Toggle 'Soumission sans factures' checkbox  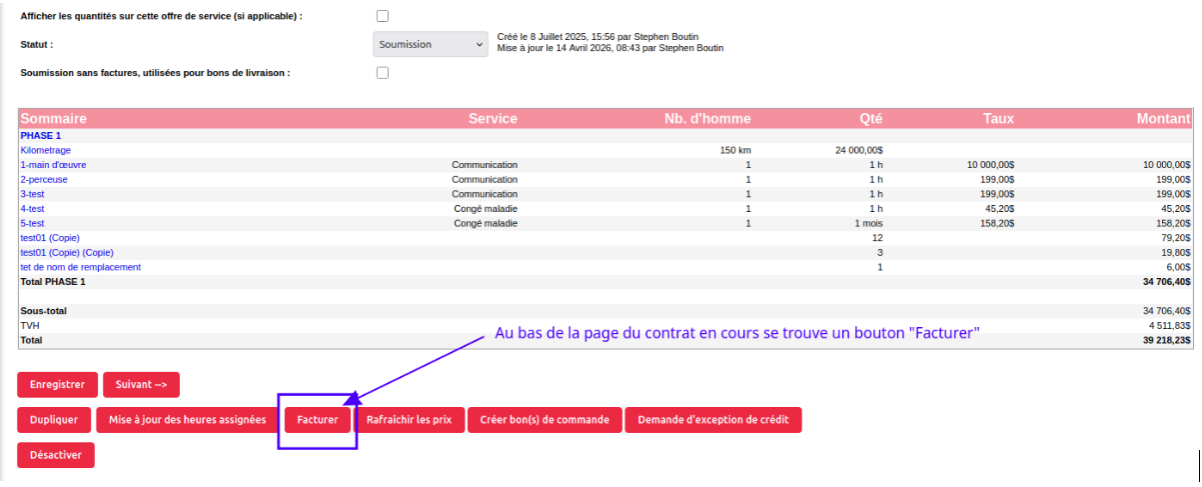[x=382, y=73]
